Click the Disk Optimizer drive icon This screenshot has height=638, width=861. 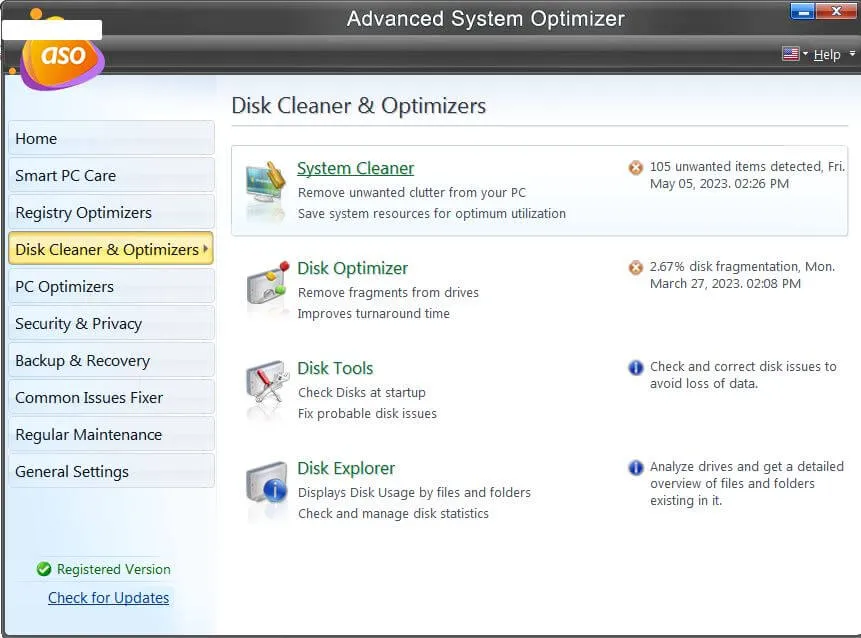[x=267, y=284]
